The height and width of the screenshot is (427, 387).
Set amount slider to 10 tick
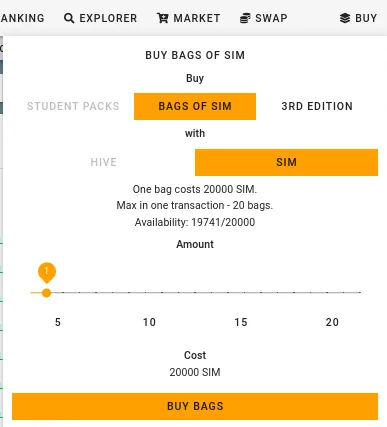tap(195, 292)
